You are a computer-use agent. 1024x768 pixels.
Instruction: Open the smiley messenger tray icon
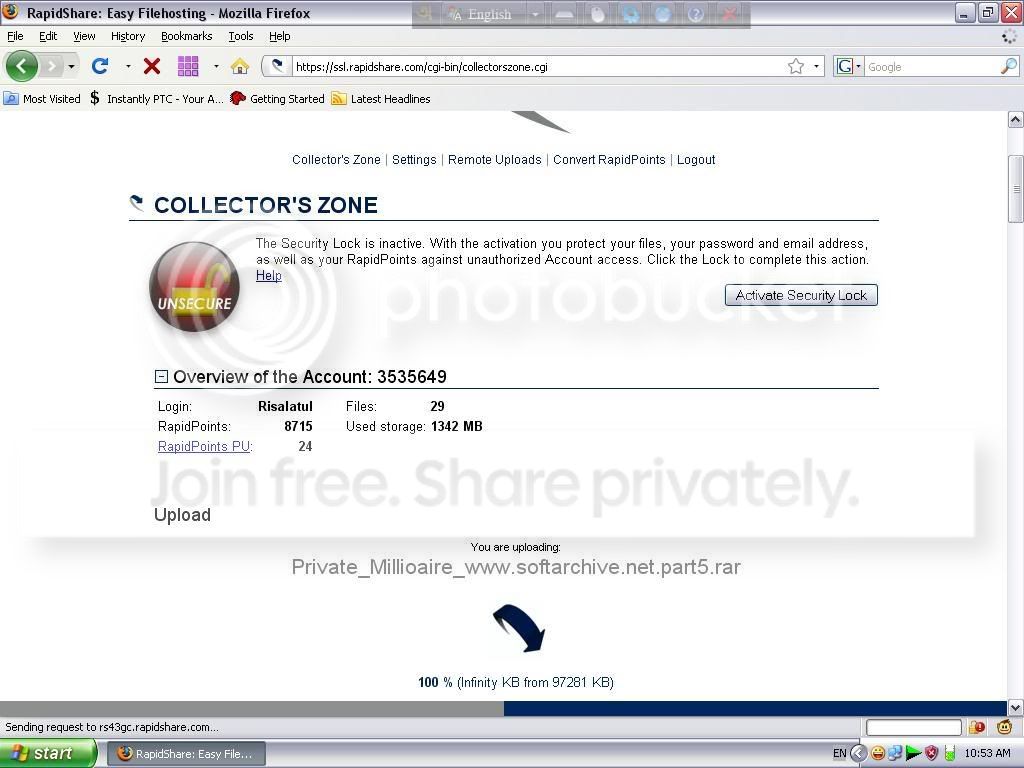(x=878, y=754)
